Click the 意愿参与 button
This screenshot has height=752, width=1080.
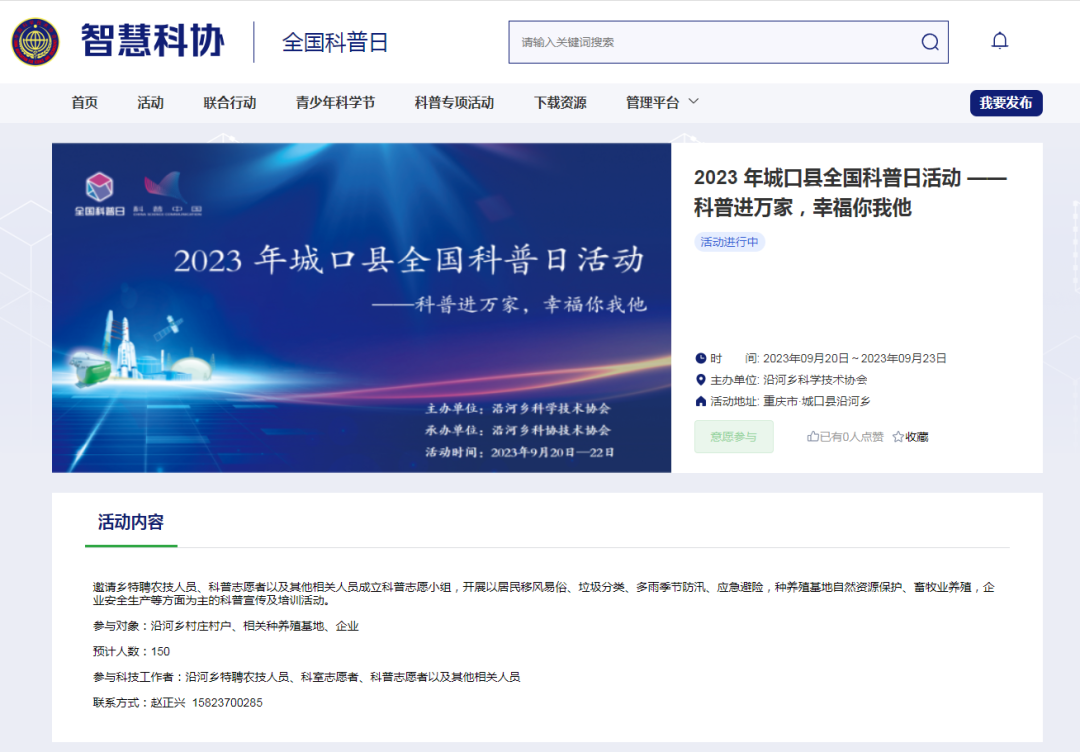pos(733,437)
